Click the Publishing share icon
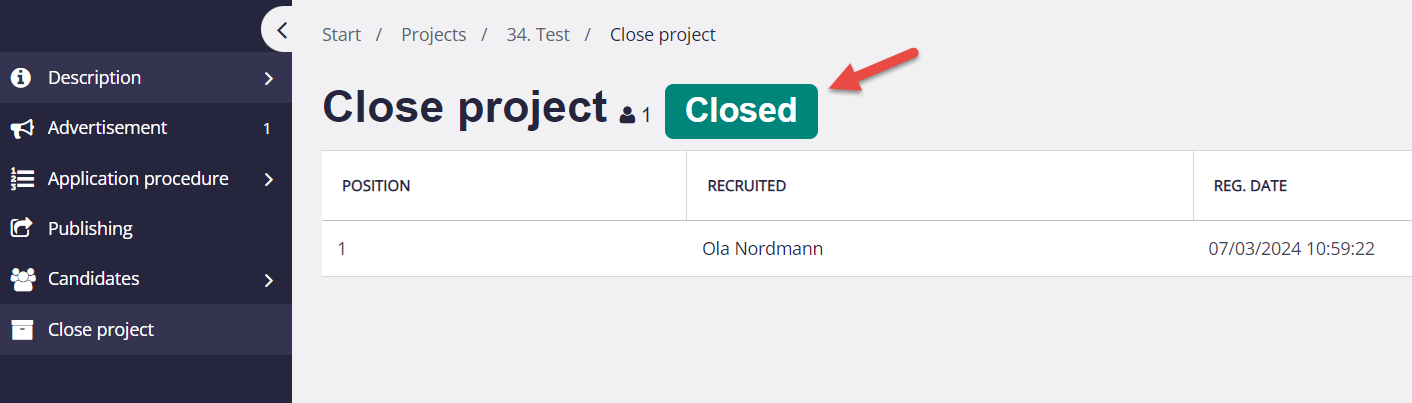Viewport: 1412px width, 403px height. 21,229
